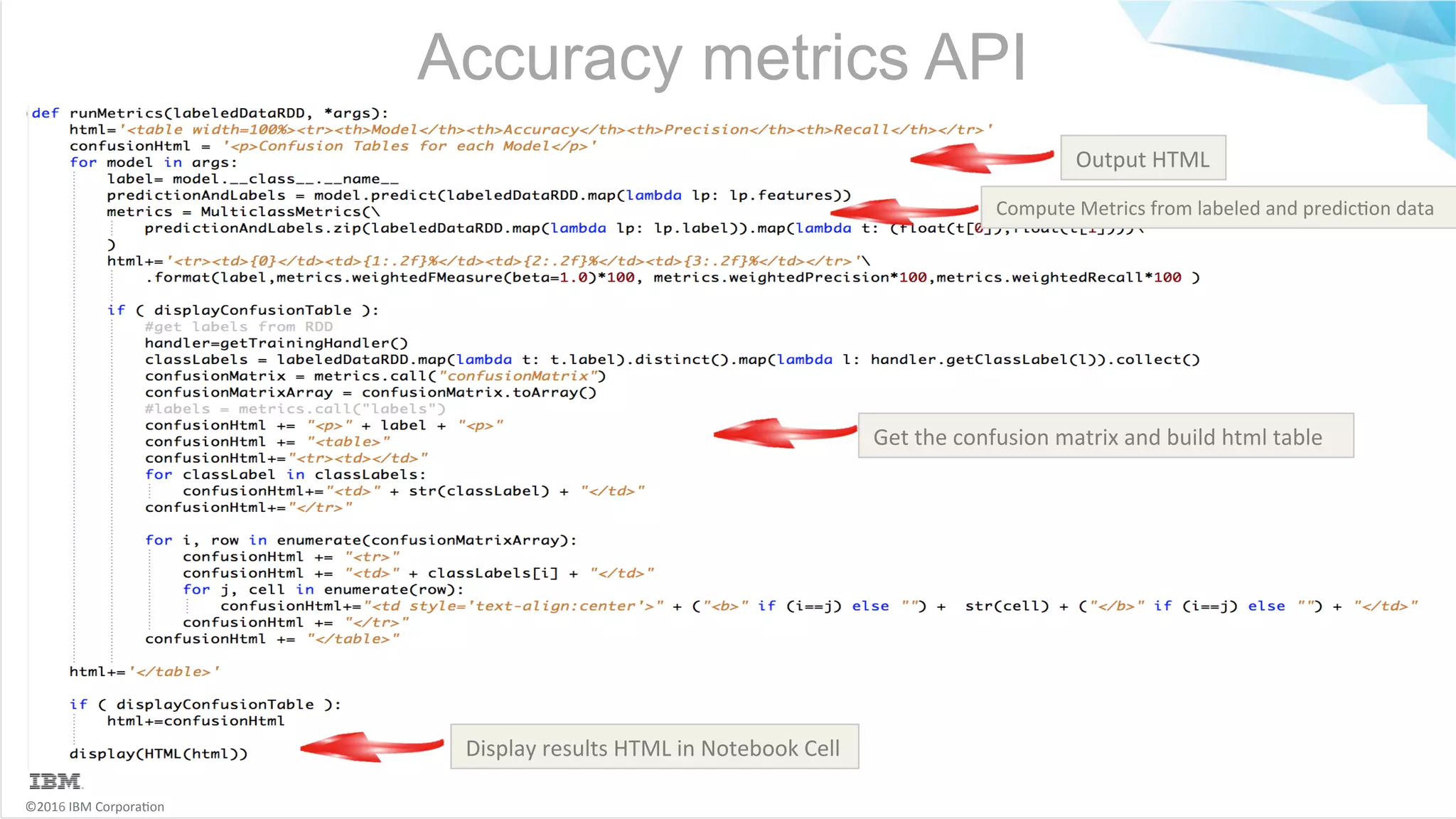Click the html+= '<tr><td>{0}</td>' format string line
Screen dimensions: 1456x819
(x=488, y=261)
